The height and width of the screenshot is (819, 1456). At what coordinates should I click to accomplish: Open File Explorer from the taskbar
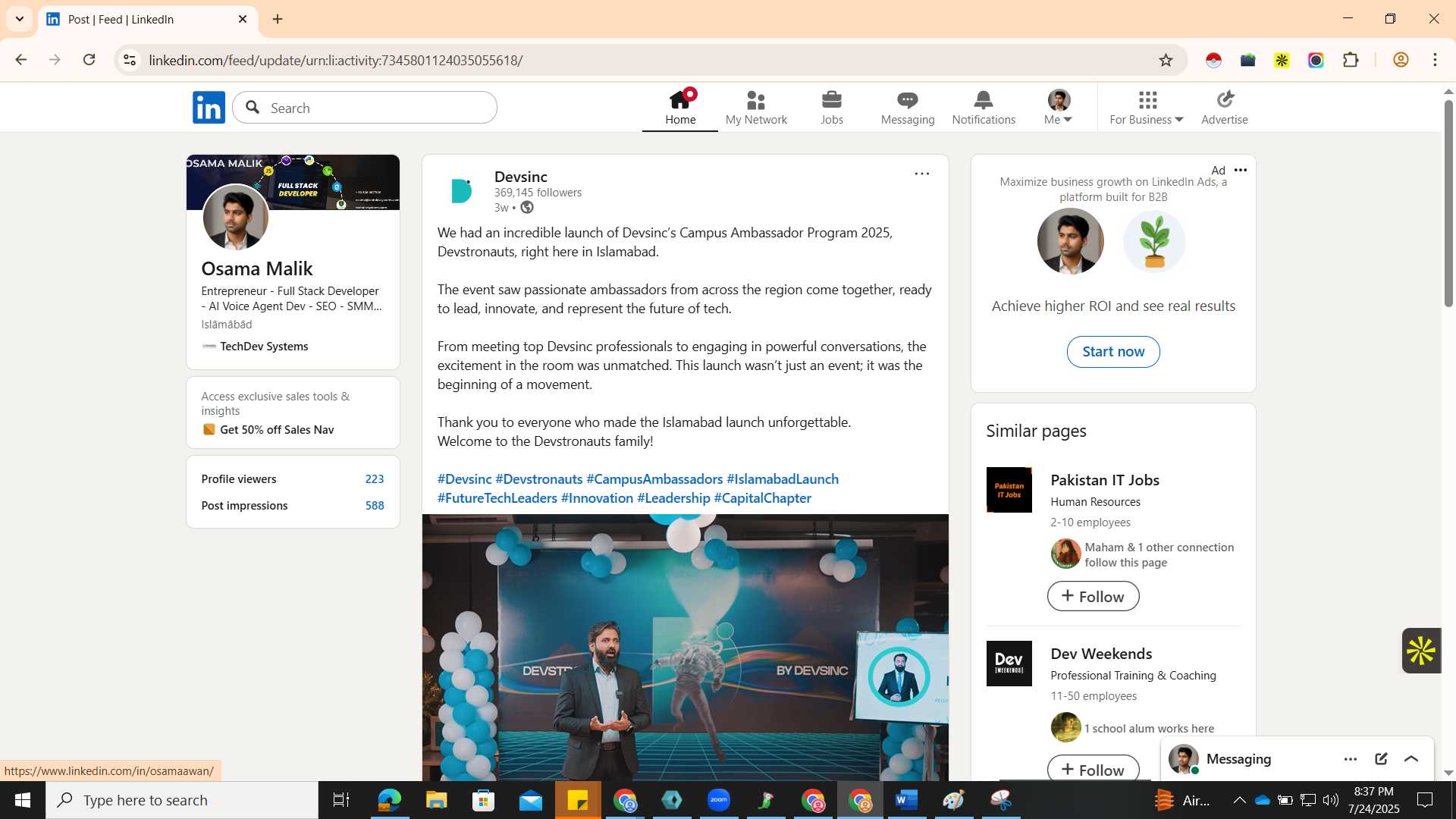436,800
